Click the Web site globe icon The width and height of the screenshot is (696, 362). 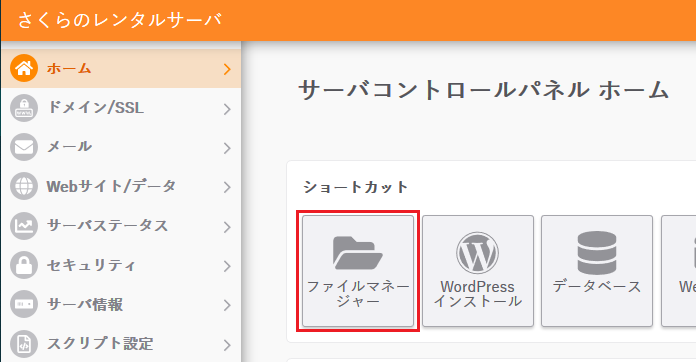[x=24, y=186]
